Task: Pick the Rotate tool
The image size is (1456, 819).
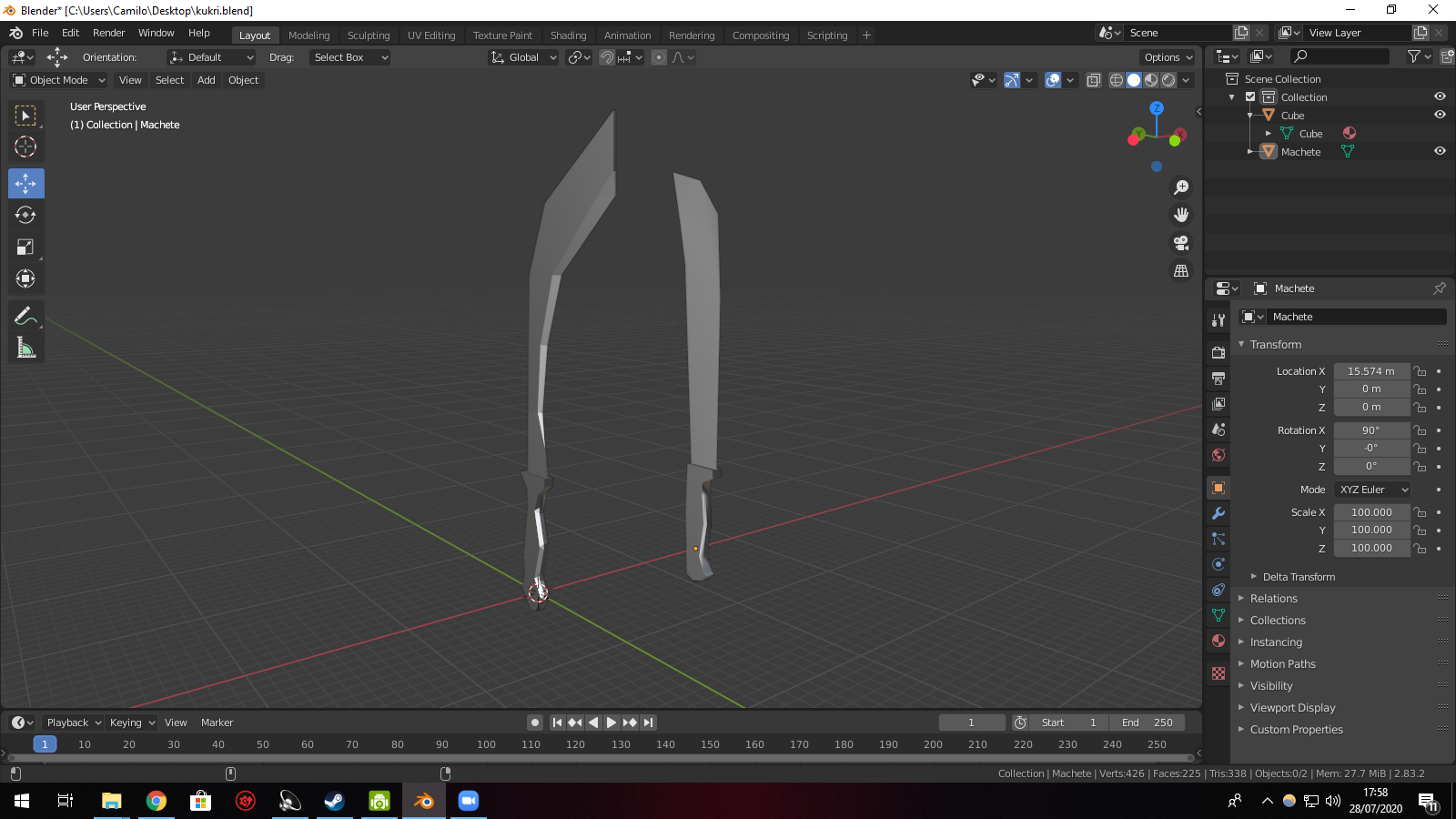Action: (25, 215)
